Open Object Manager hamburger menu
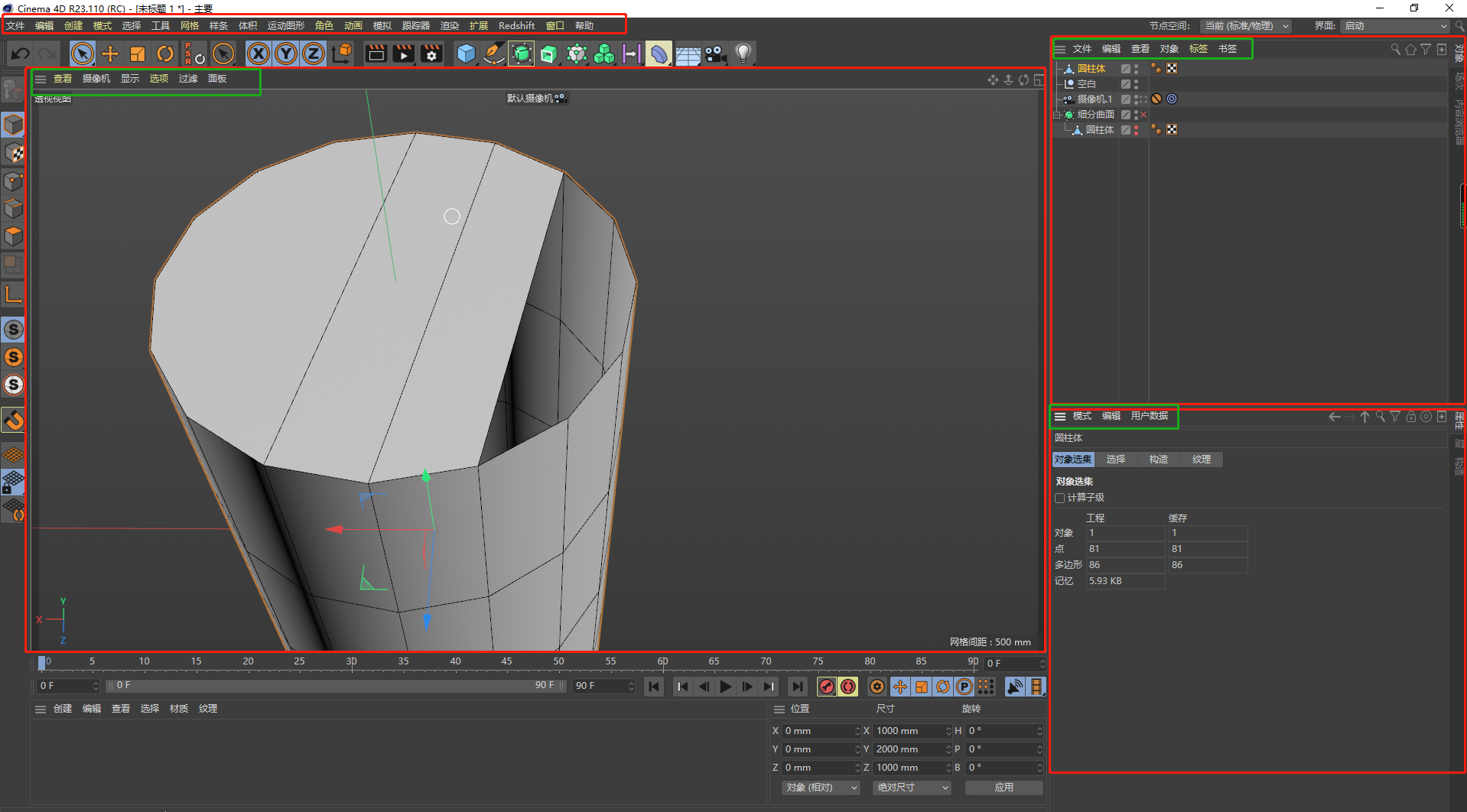 click(1060, 49)
